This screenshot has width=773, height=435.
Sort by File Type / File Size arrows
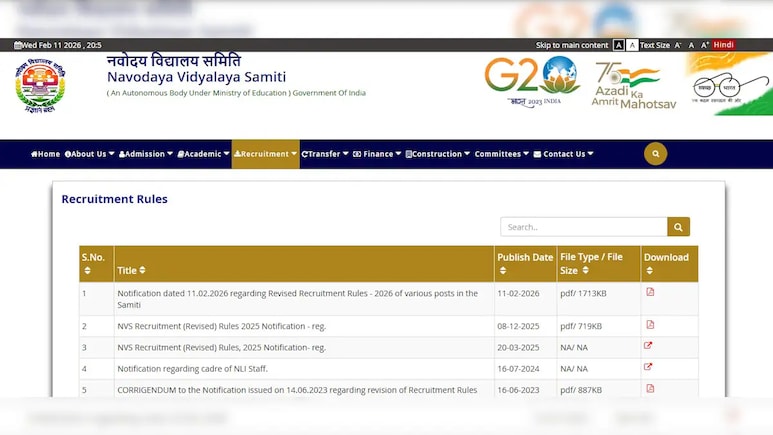click(x=586, y=270)
